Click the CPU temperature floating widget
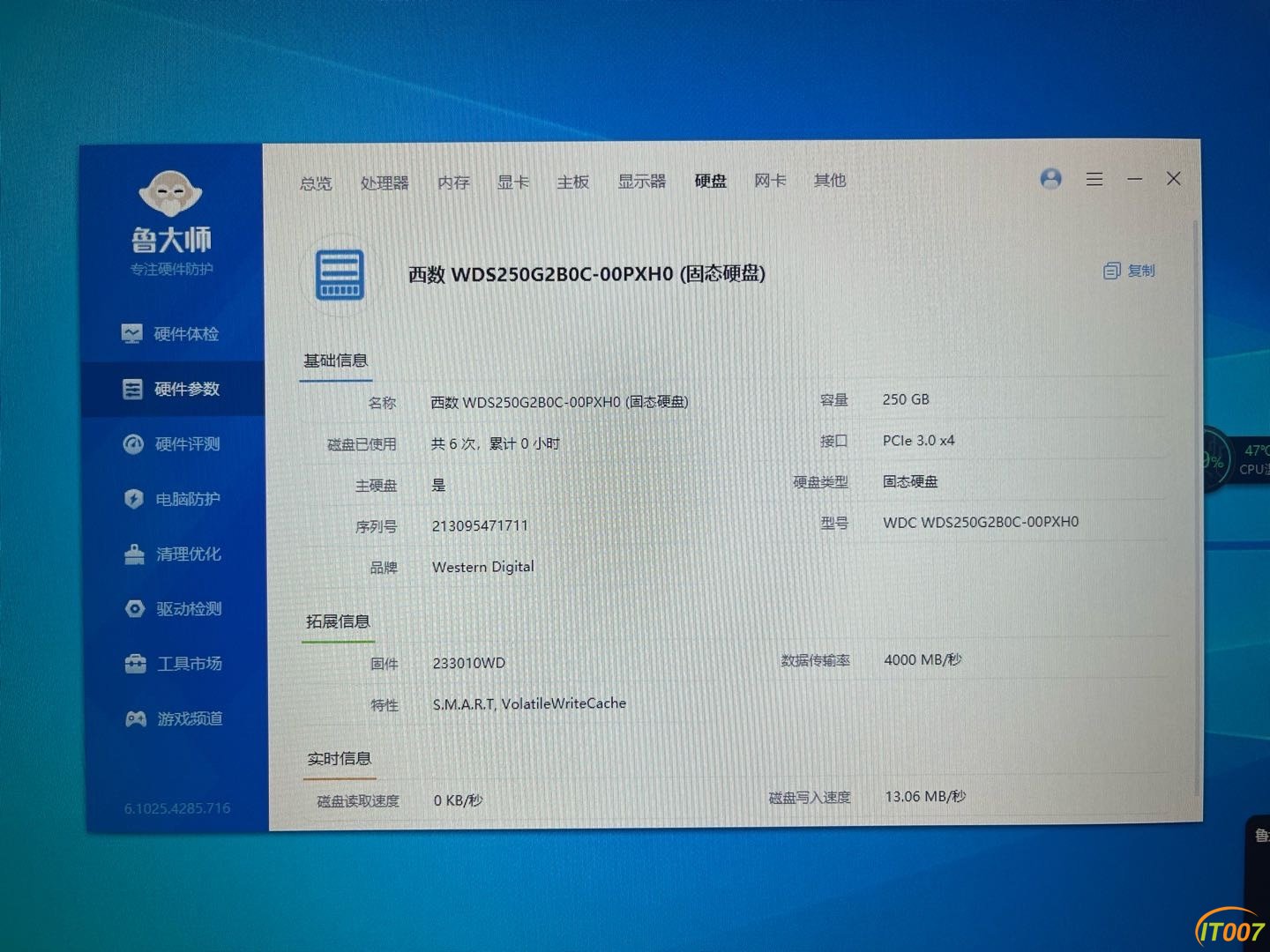 [1236, 458]
